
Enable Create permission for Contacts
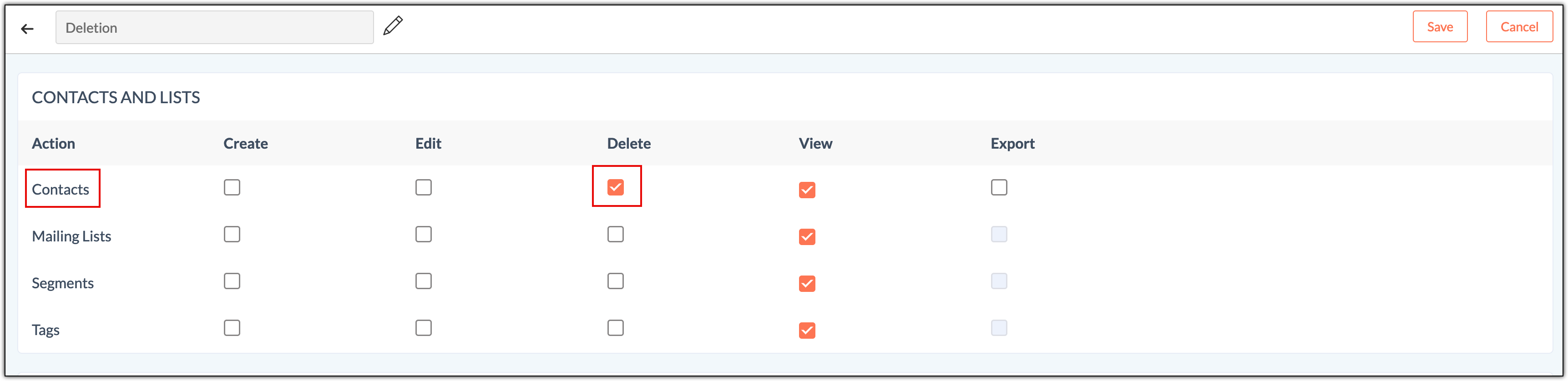232,187
